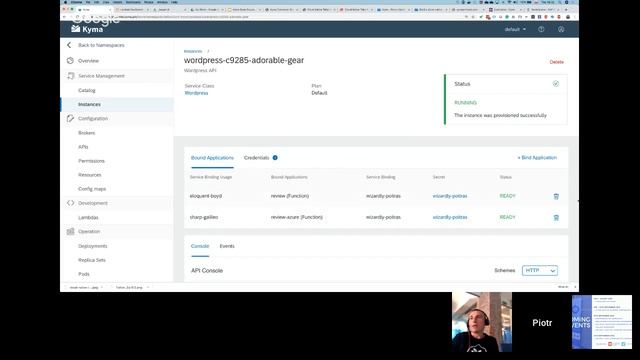Open Config maps in the sidebar
The image size is (640, 360).
(92, 189)
